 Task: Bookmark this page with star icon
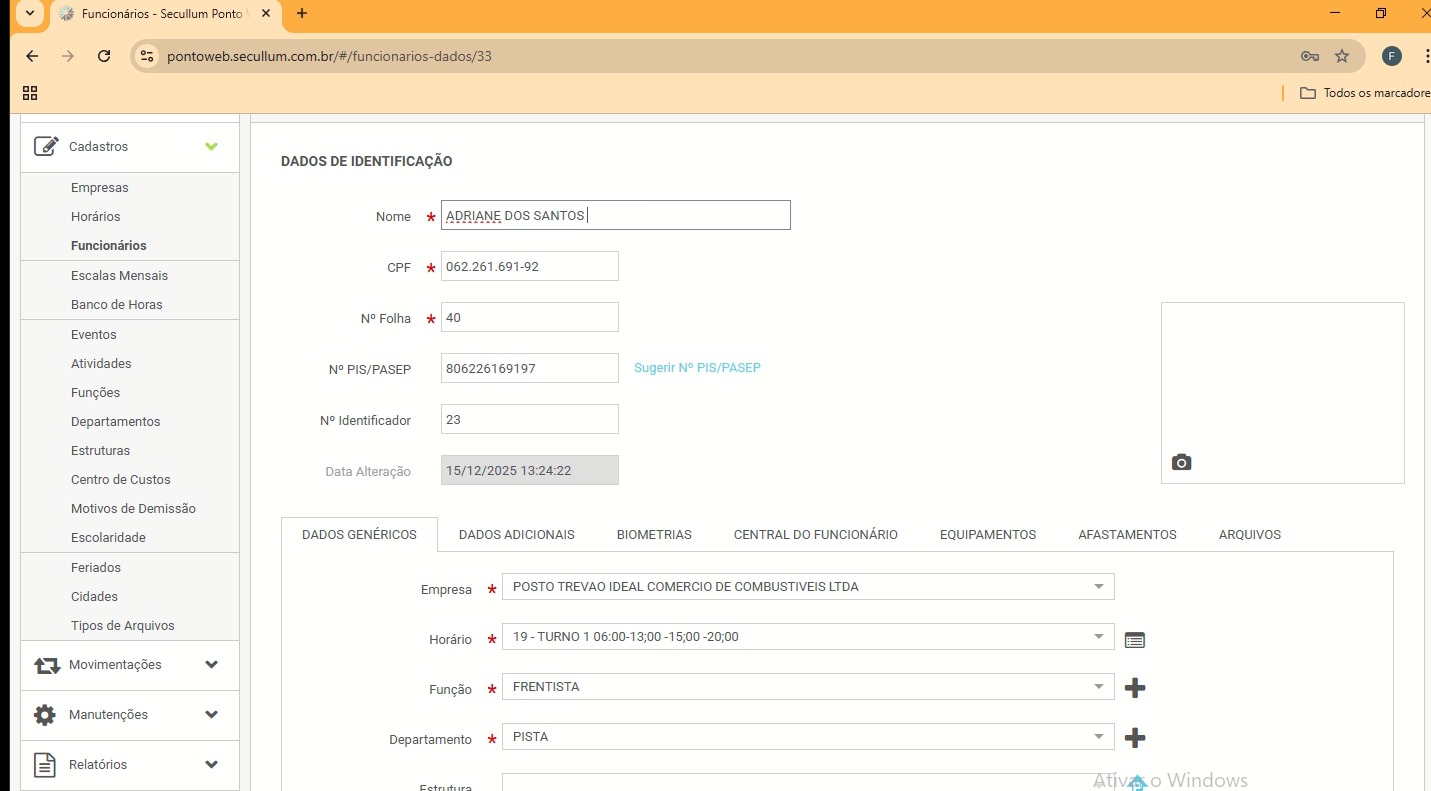[1342, 56]
